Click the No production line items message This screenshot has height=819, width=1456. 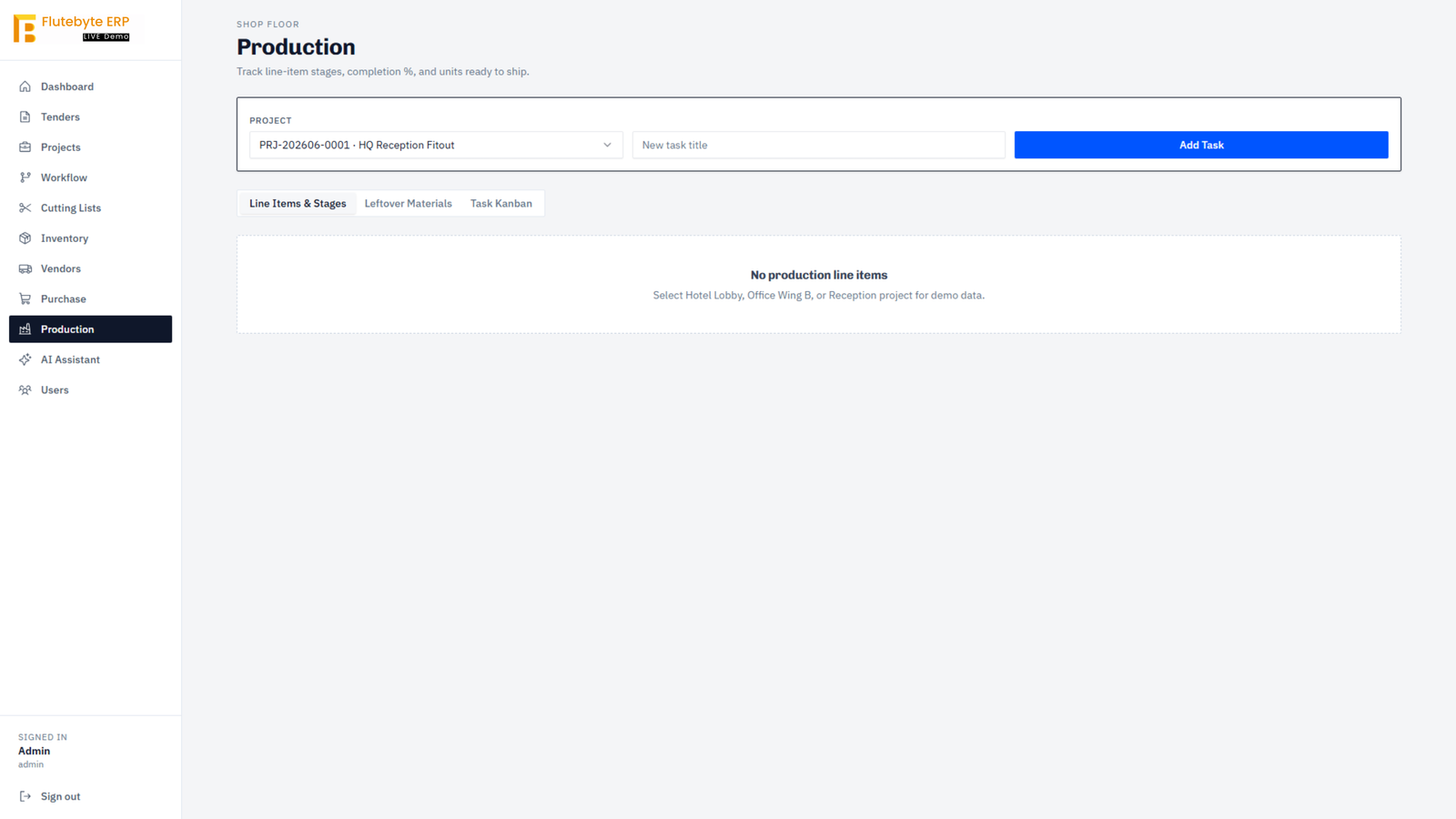[x=819, y=275]
